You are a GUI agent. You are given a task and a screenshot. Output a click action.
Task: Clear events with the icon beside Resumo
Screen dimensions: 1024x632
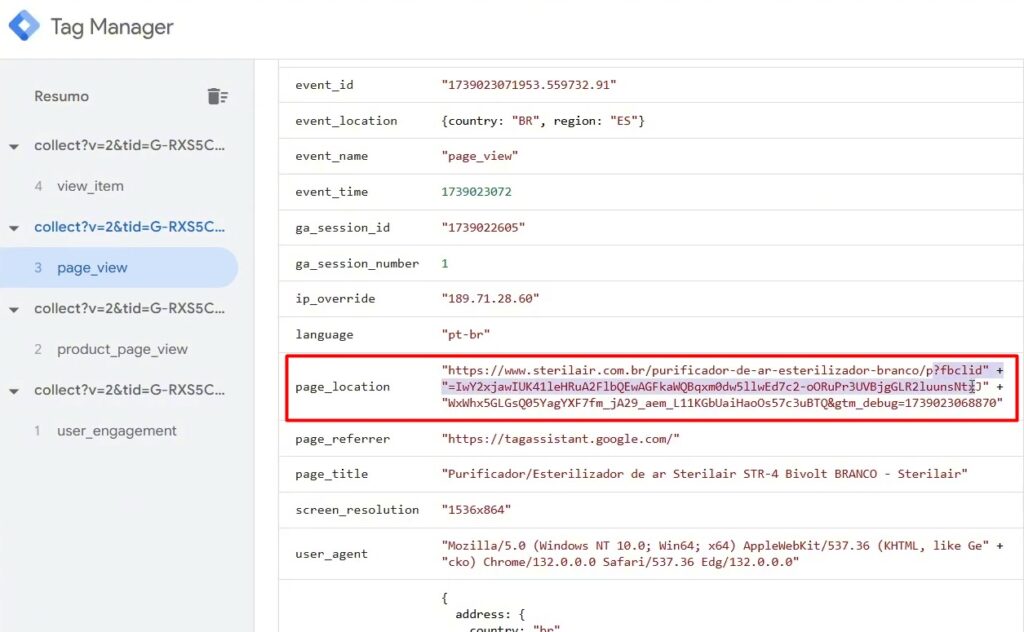coord(217,96)
